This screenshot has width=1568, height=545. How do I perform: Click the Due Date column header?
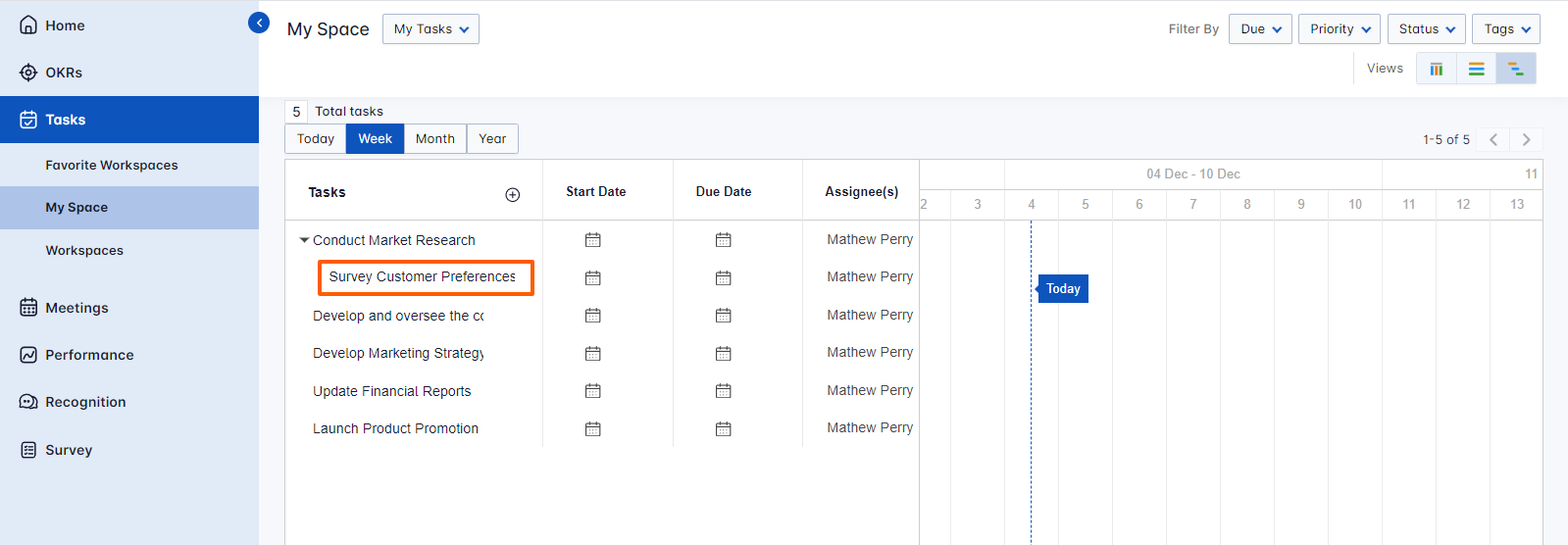(x=724, y=192)
